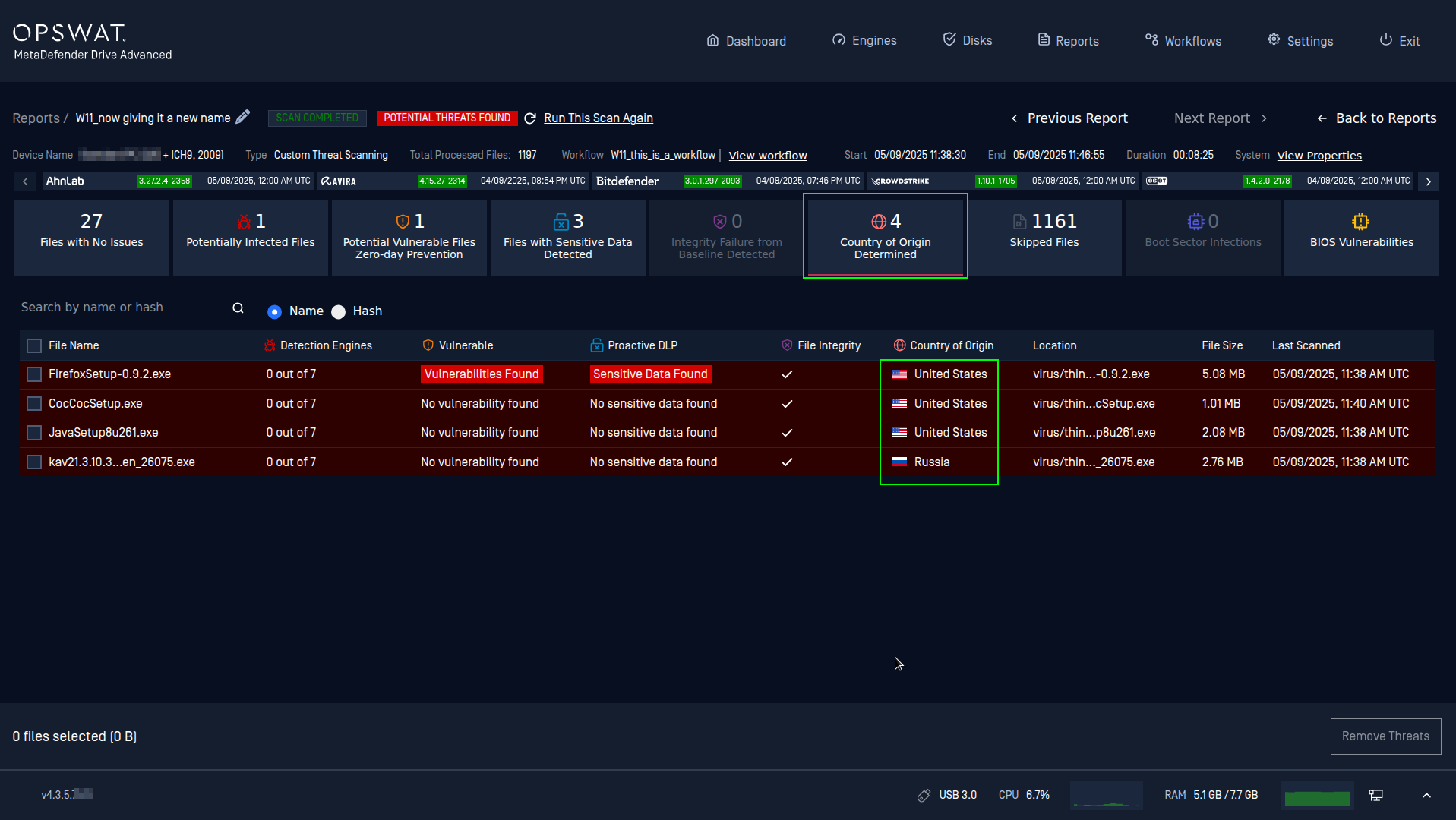This screenshot has width=1456, height=820.
Task: Select the Hash search radio button
Action: click(339, 311)
